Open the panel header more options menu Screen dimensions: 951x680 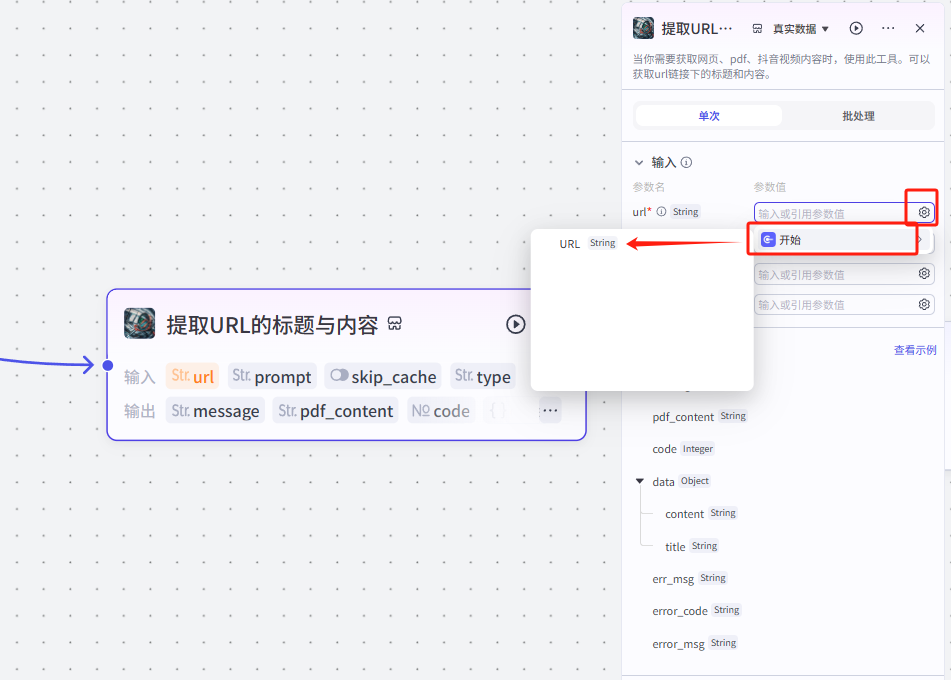point(888,28)
